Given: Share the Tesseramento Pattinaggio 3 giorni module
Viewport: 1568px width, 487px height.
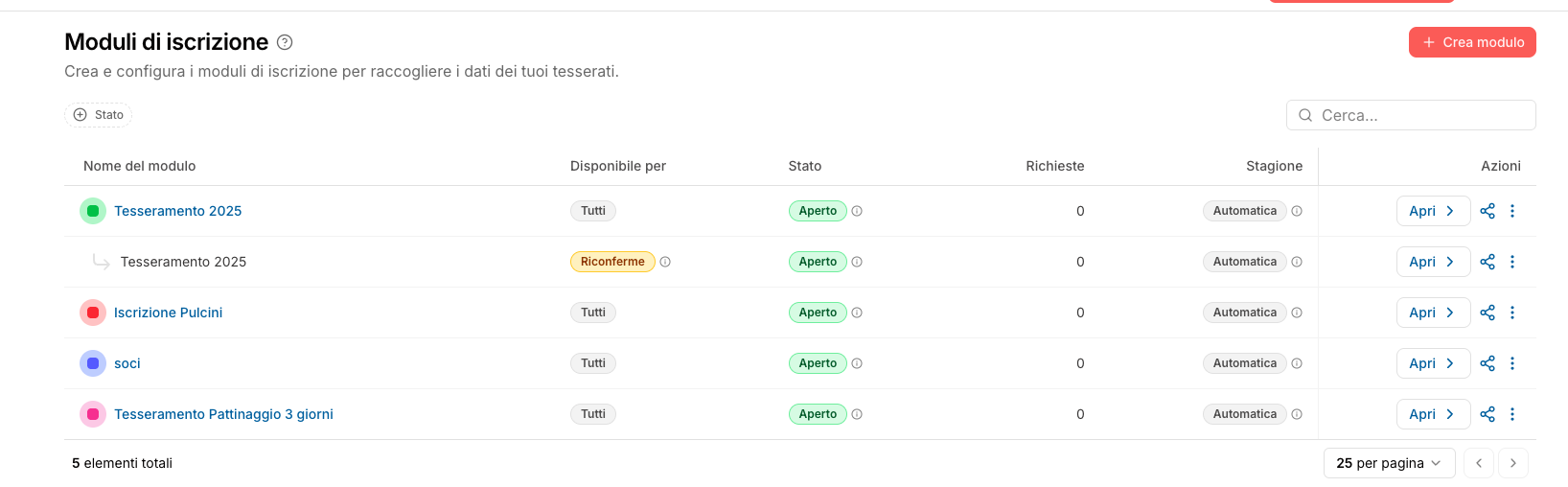Looking at the screenshot, I should 1487,414.
